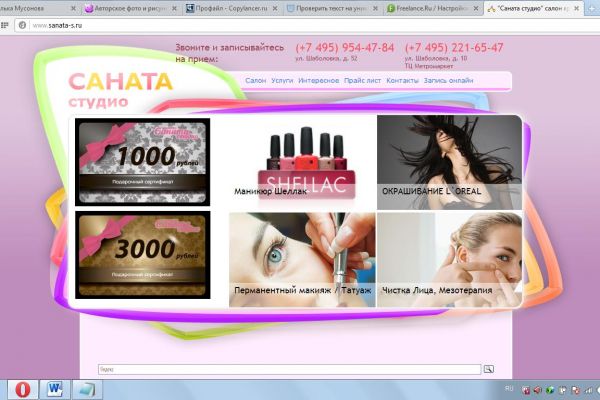Close the Авторское фото tab

174,8
